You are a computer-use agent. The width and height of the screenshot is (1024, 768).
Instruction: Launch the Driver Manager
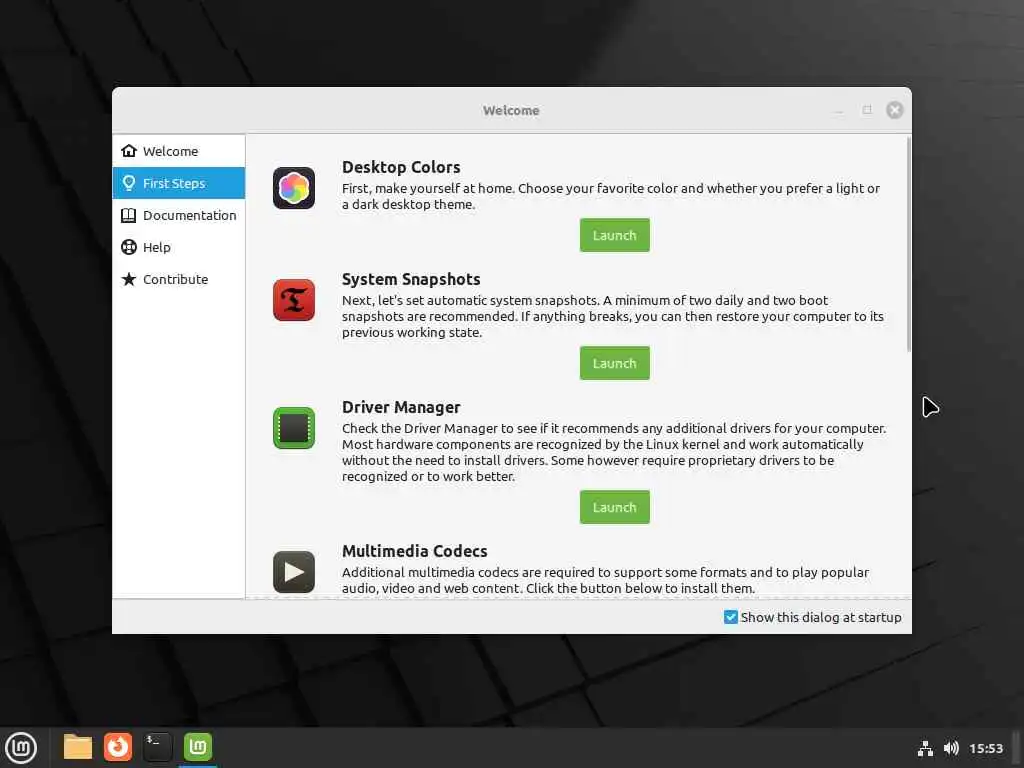coord(615,507)
